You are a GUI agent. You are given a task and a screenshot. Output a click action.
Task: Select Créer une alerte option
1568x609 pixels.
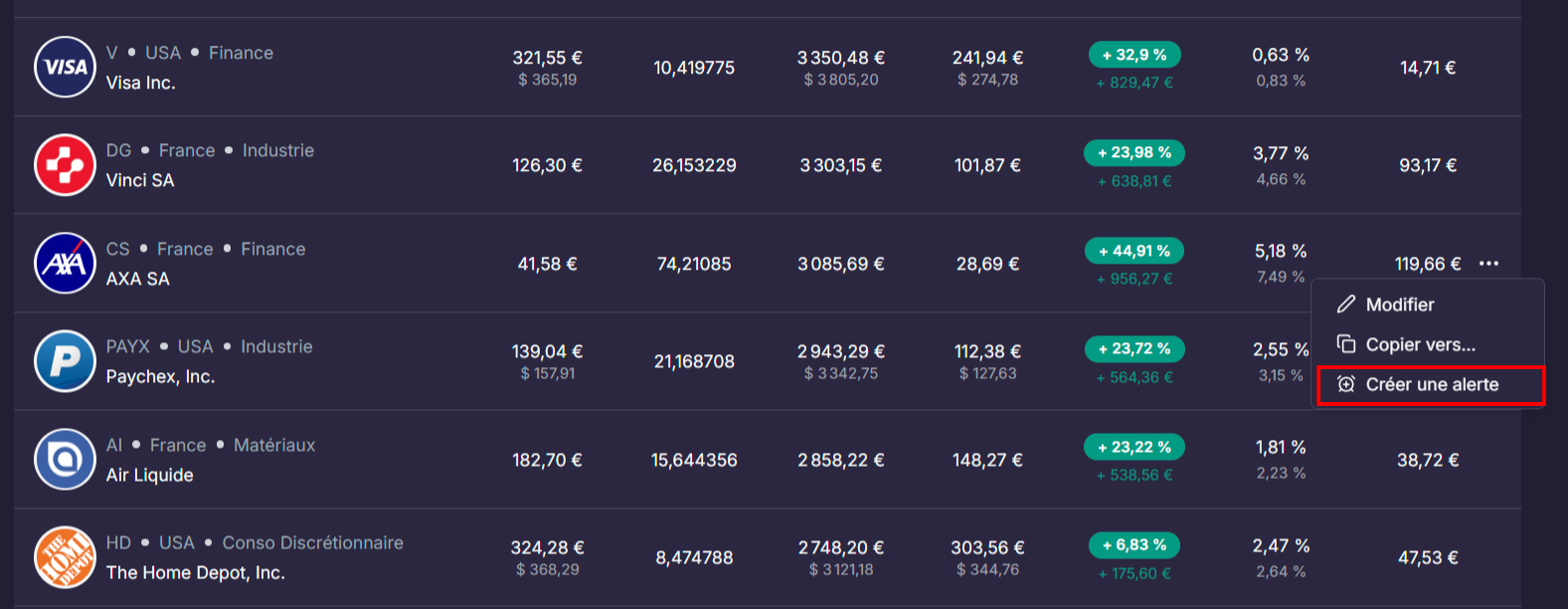click(1431, 385)
